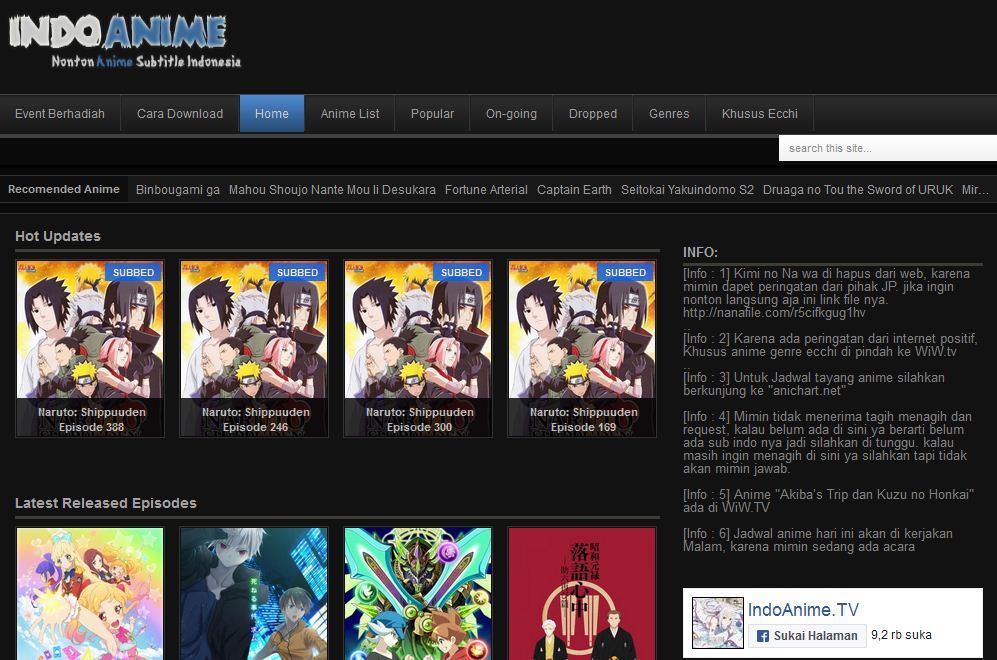Open Seitokai Yakuindomo S2 link

pyautogui.click(x=687, y=189)
